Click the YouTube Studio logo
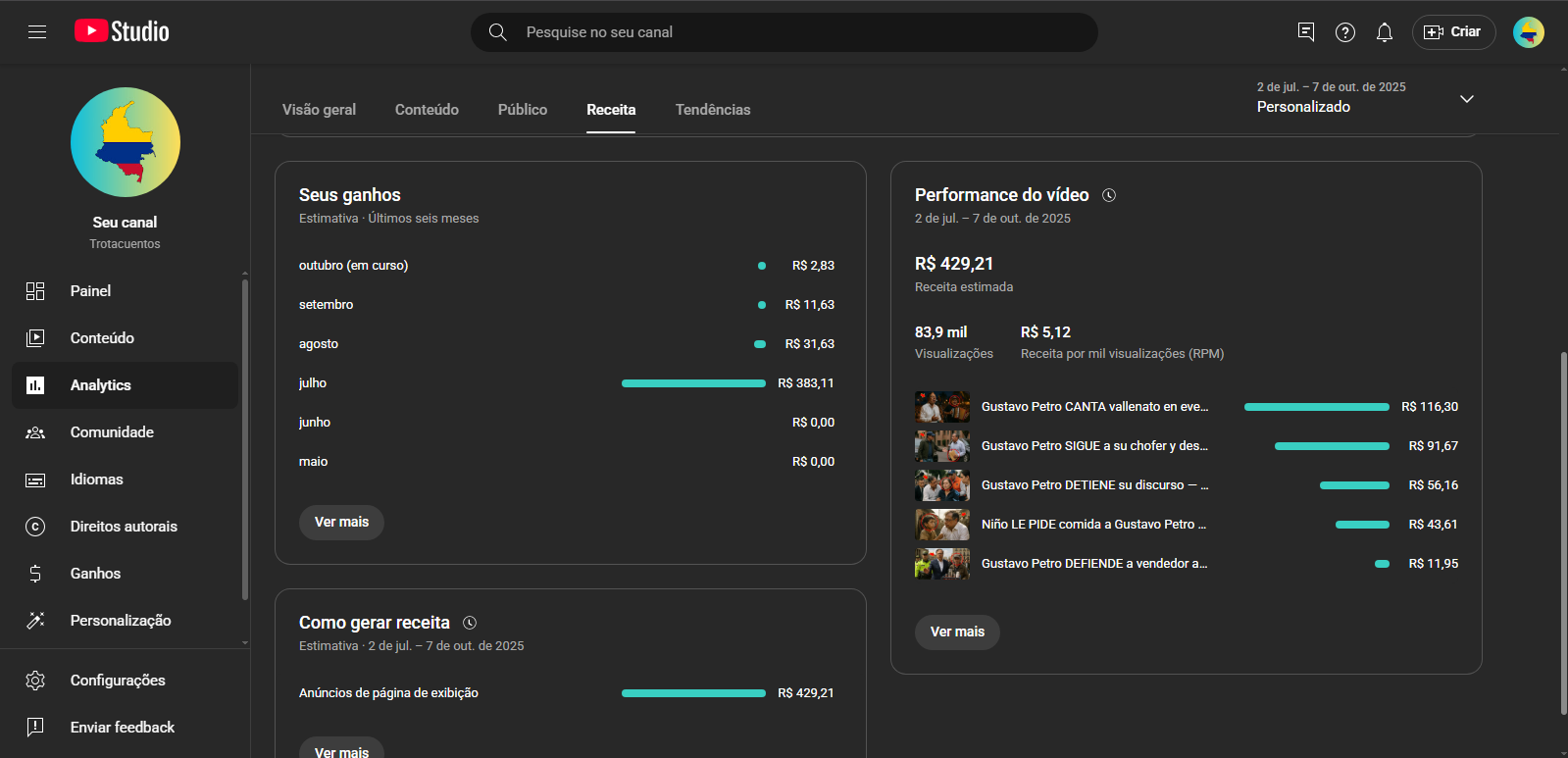1568x758 pixels. click(x=122, y=31)
